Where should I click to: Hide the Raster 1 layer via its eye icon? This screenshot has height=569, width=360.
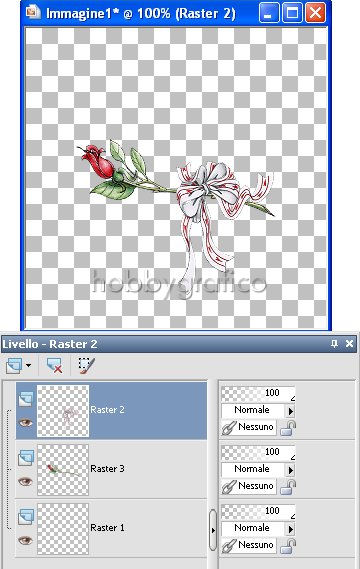coord(25,540)
